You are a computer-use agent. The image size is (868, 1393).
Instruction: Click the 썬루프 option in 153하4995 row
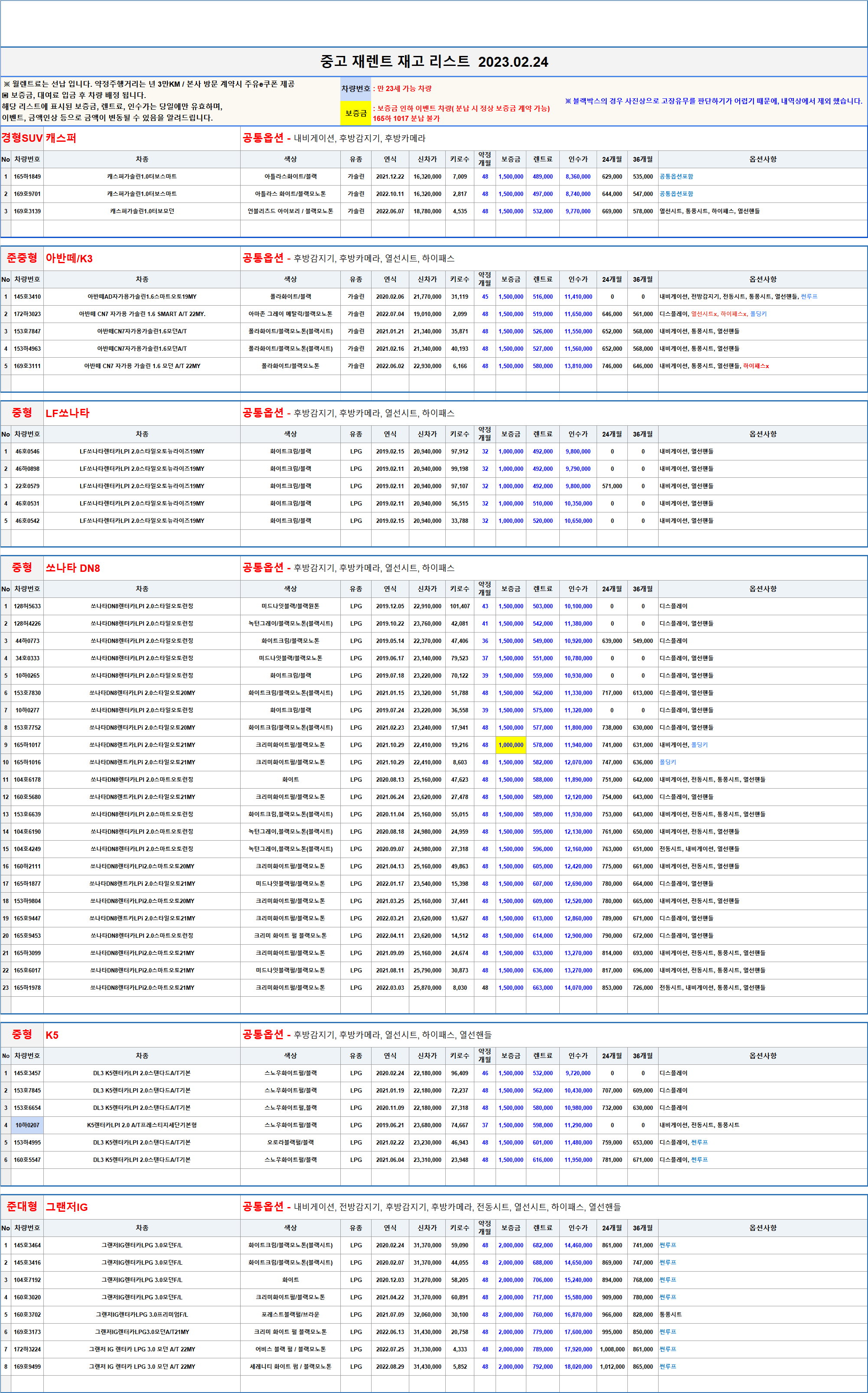point(699,1142)
